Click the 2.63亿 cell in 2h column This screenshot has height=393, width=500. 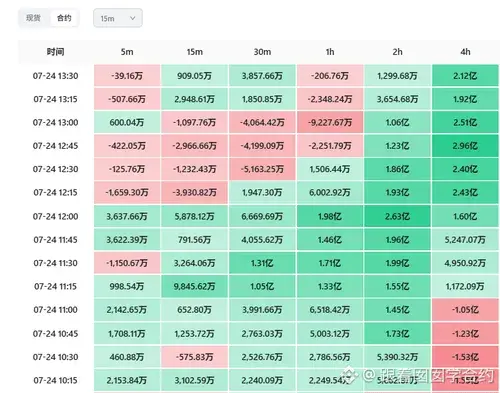pos(397,216)
